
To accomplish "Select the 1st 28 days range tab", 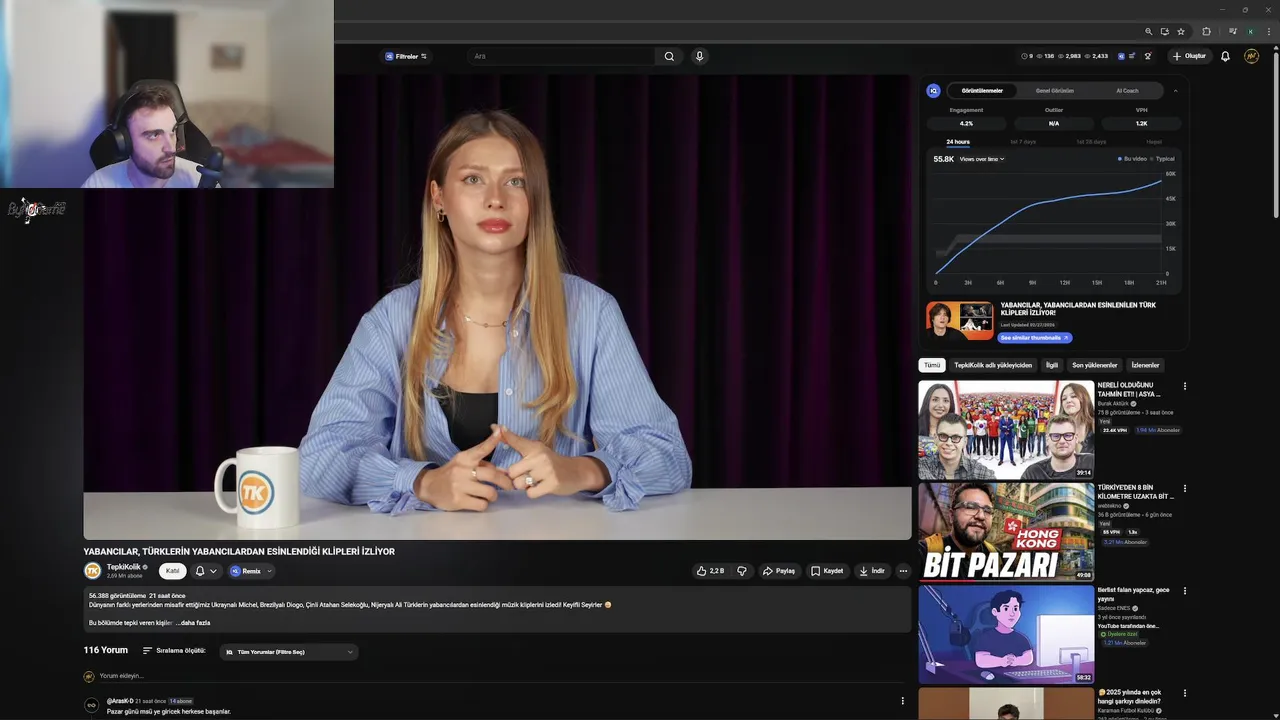I will (x=1091, y=142).
